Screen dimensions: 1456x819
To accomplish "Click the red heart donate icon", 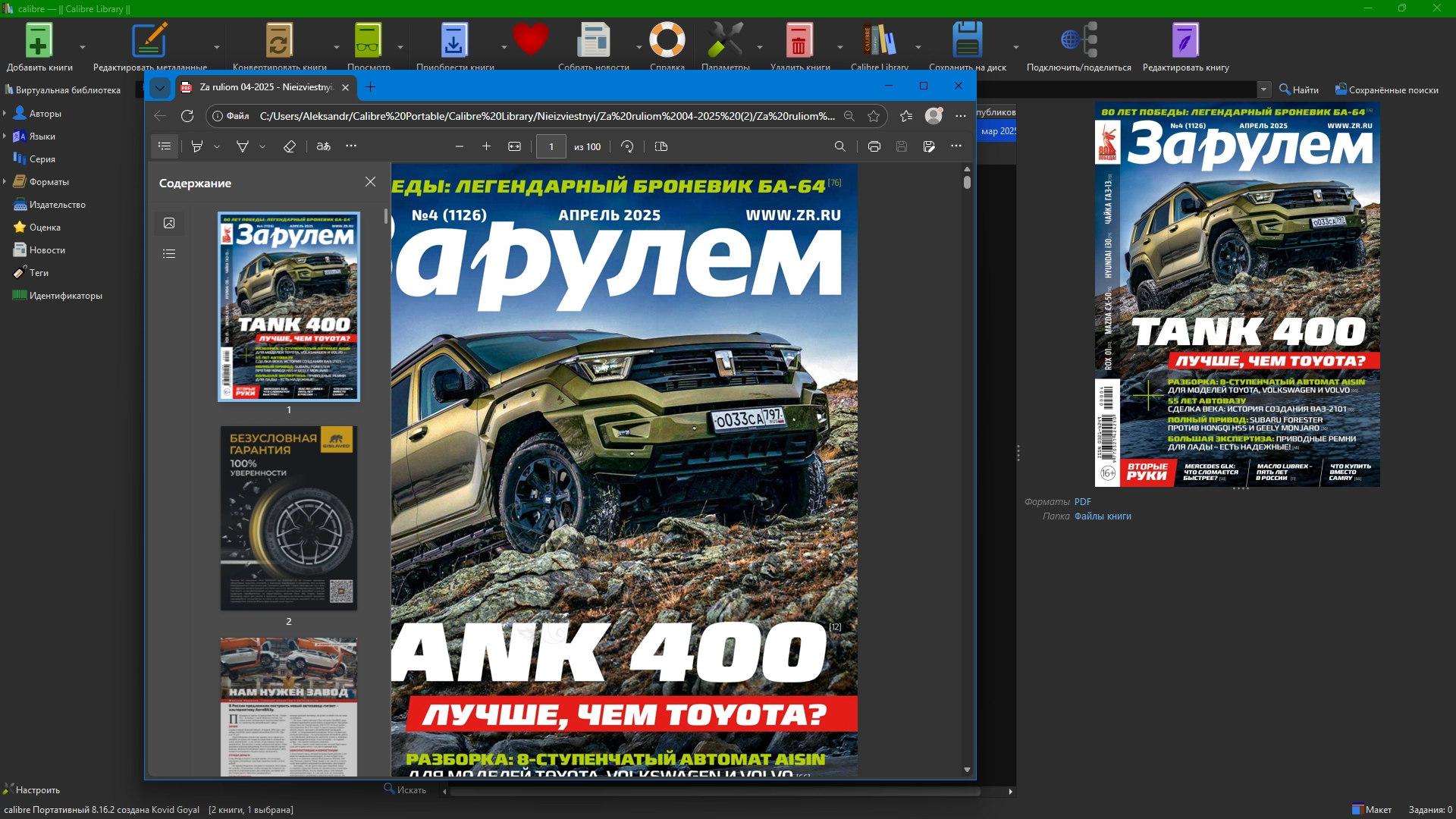I will tap(530, 39).
